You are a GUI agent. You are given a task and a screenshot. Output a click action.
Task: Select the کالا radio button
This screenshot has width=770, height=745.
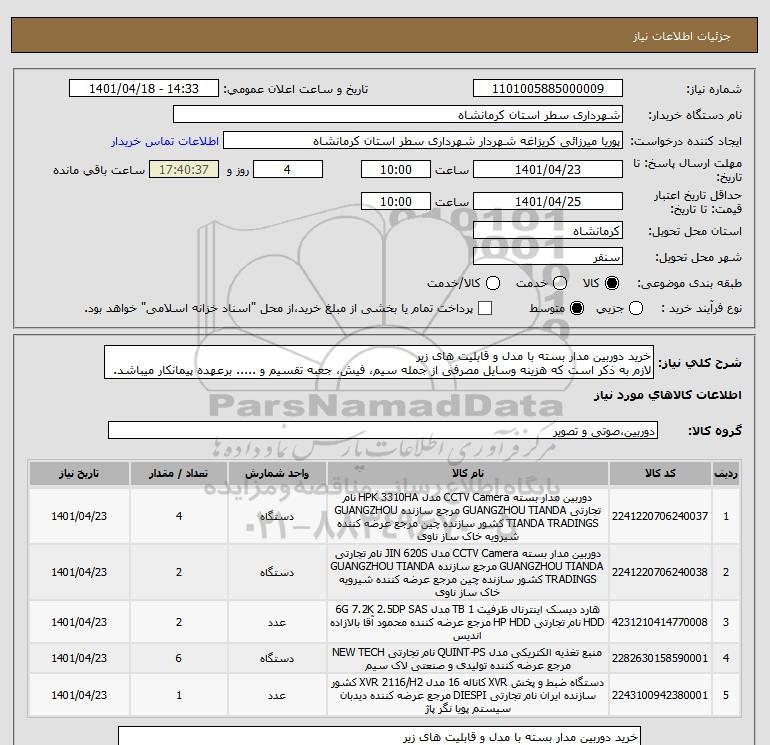point(612,283)
